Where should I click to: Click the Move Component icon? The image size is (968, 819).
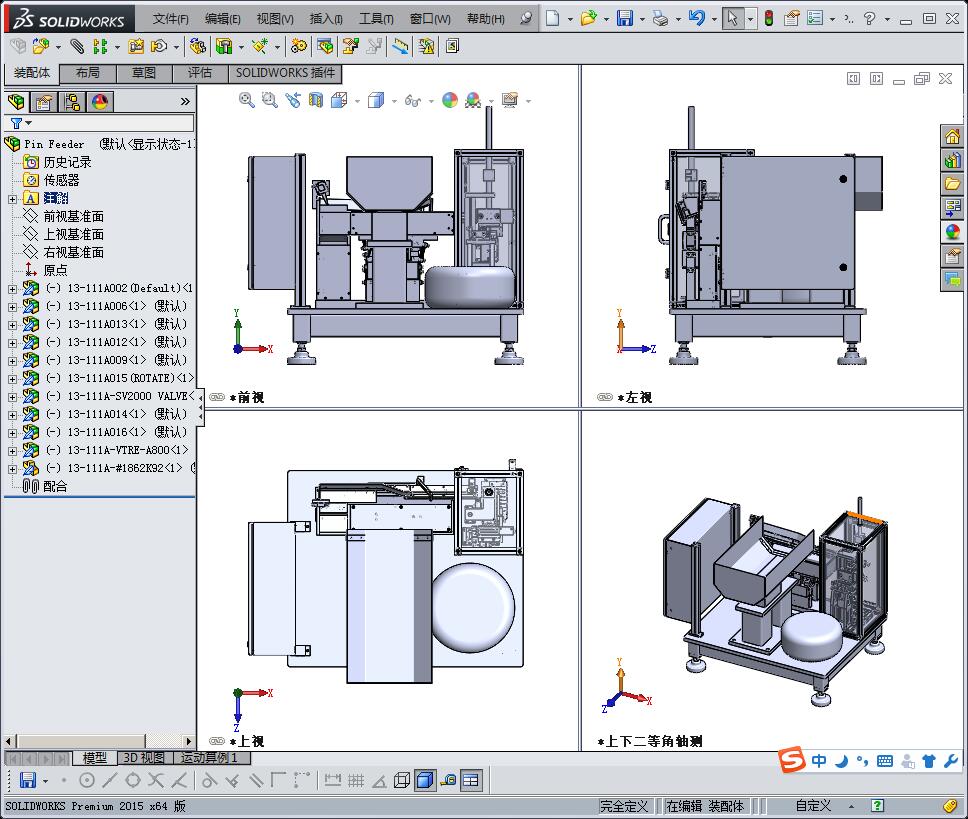pos(159,46)
